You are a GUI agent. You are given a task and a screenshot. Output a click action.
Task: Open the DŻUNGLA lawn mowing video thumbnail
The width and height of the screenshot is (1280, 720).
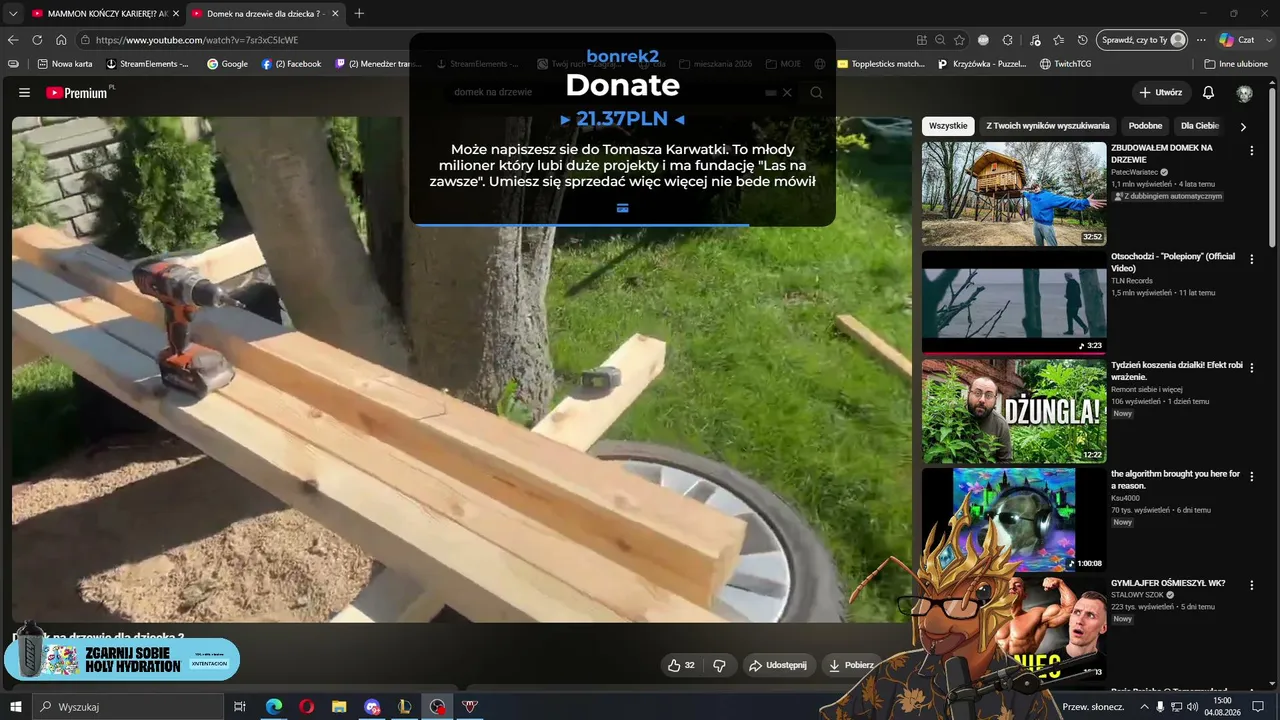(1014, 411)
